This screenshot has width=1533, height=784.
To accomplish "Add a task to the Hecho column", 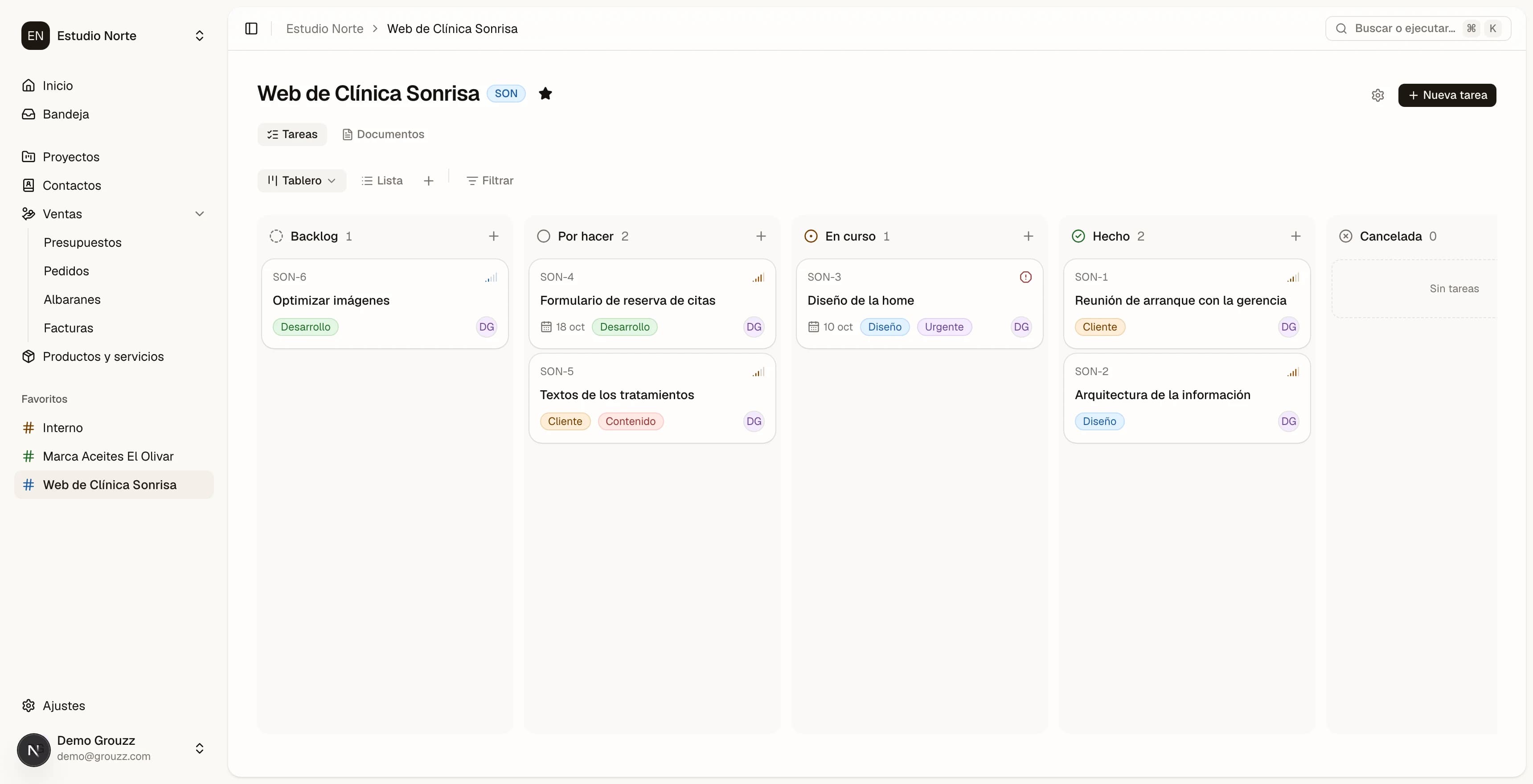I will click(1295, 236).
